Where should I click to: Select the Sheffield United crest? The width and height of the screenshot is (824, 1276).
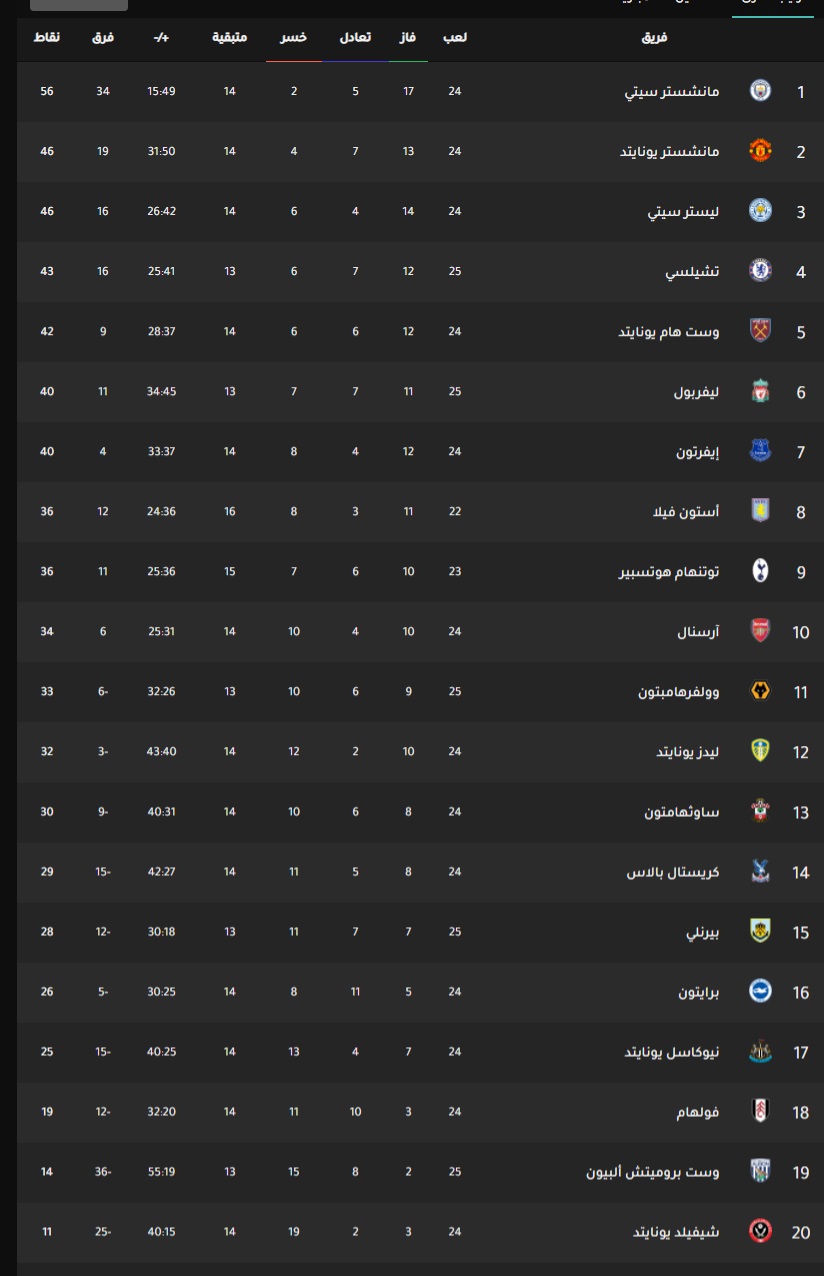pyautogui.click(x=761, y=1231)
